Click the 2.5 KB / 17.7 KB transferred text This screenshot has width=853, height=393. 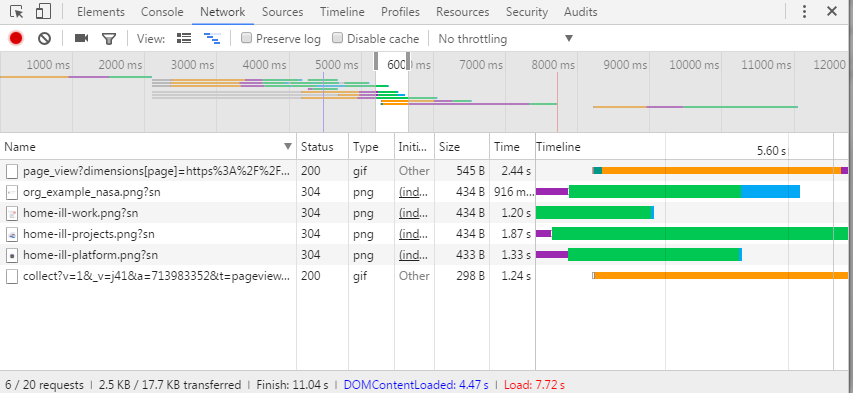click(170, 385)
